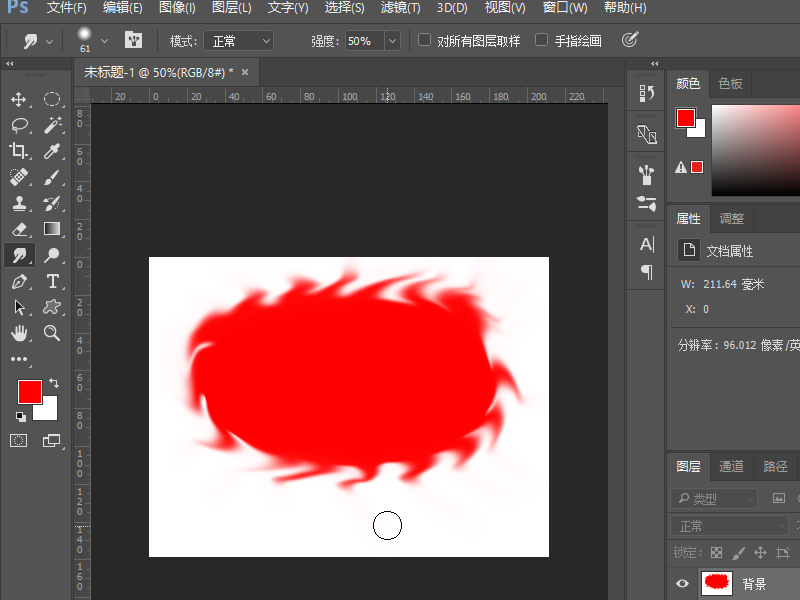Image resolution: width=800 pixels, height=600 pixels.
Task: Select the Gradient tool
Action: [x=52, y=229]
